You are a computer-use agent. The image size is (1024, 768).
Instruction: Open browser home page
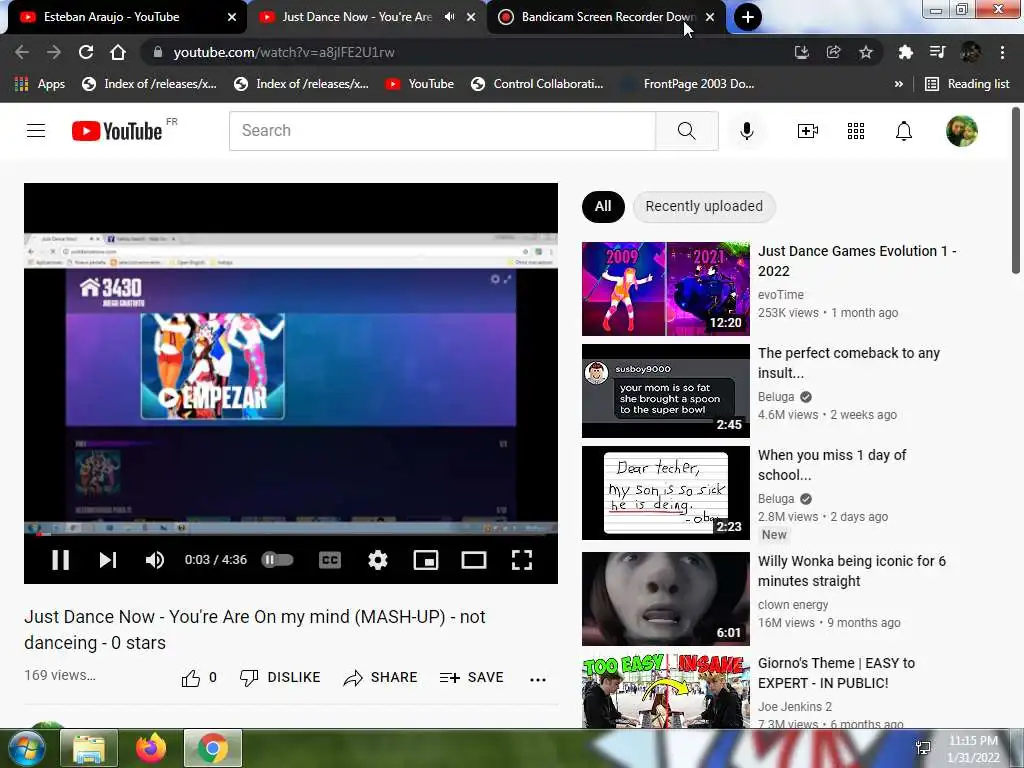pos(118,52)
